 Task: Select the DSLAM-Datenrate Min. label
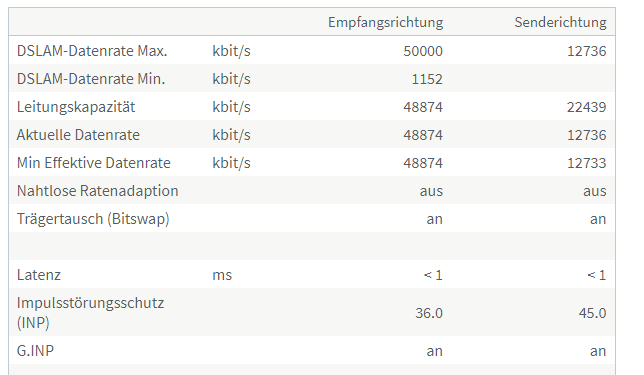click(91, 79)
